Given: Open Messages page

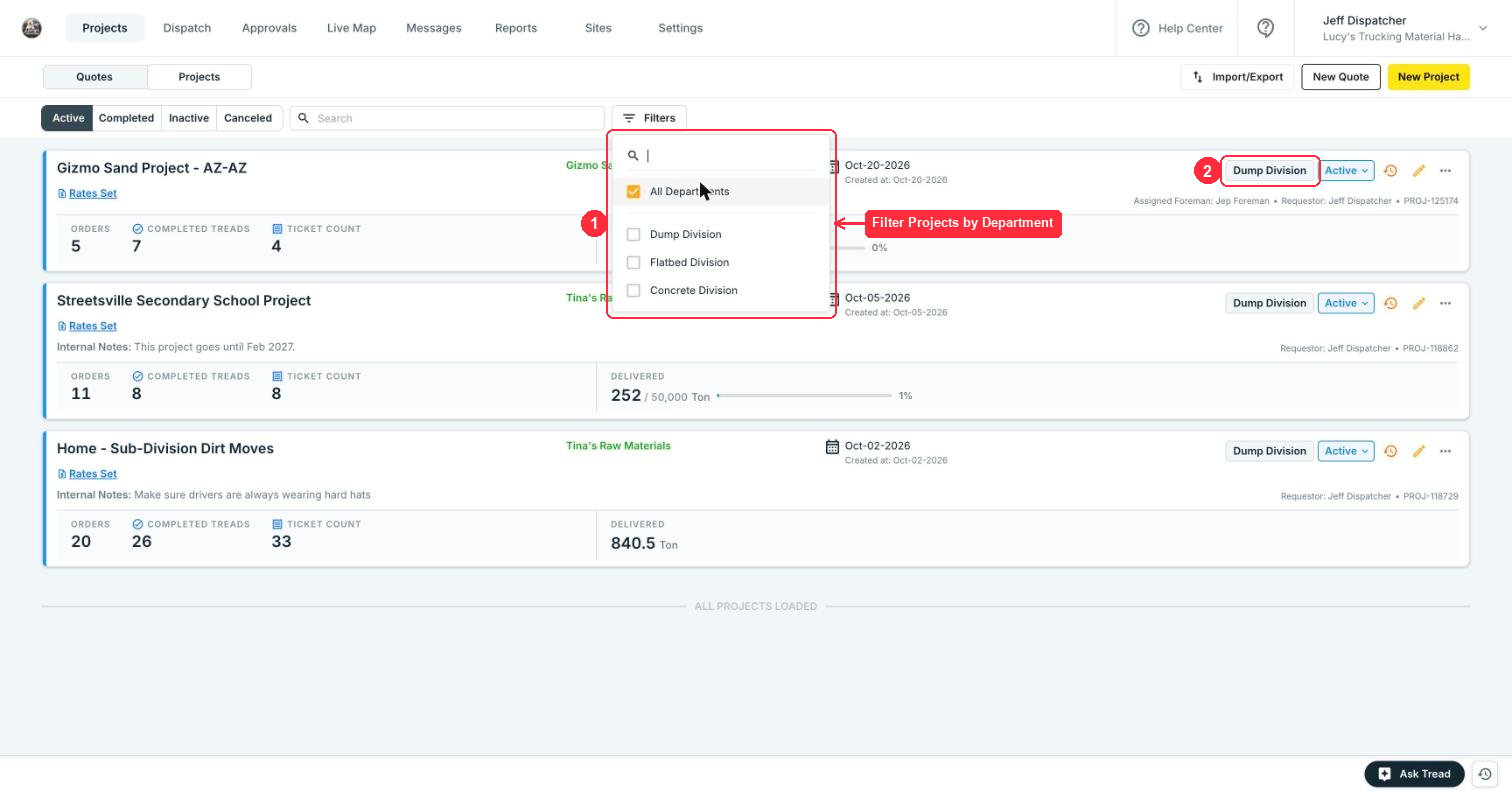Looking at the screenshot, I should coord(434,28).
